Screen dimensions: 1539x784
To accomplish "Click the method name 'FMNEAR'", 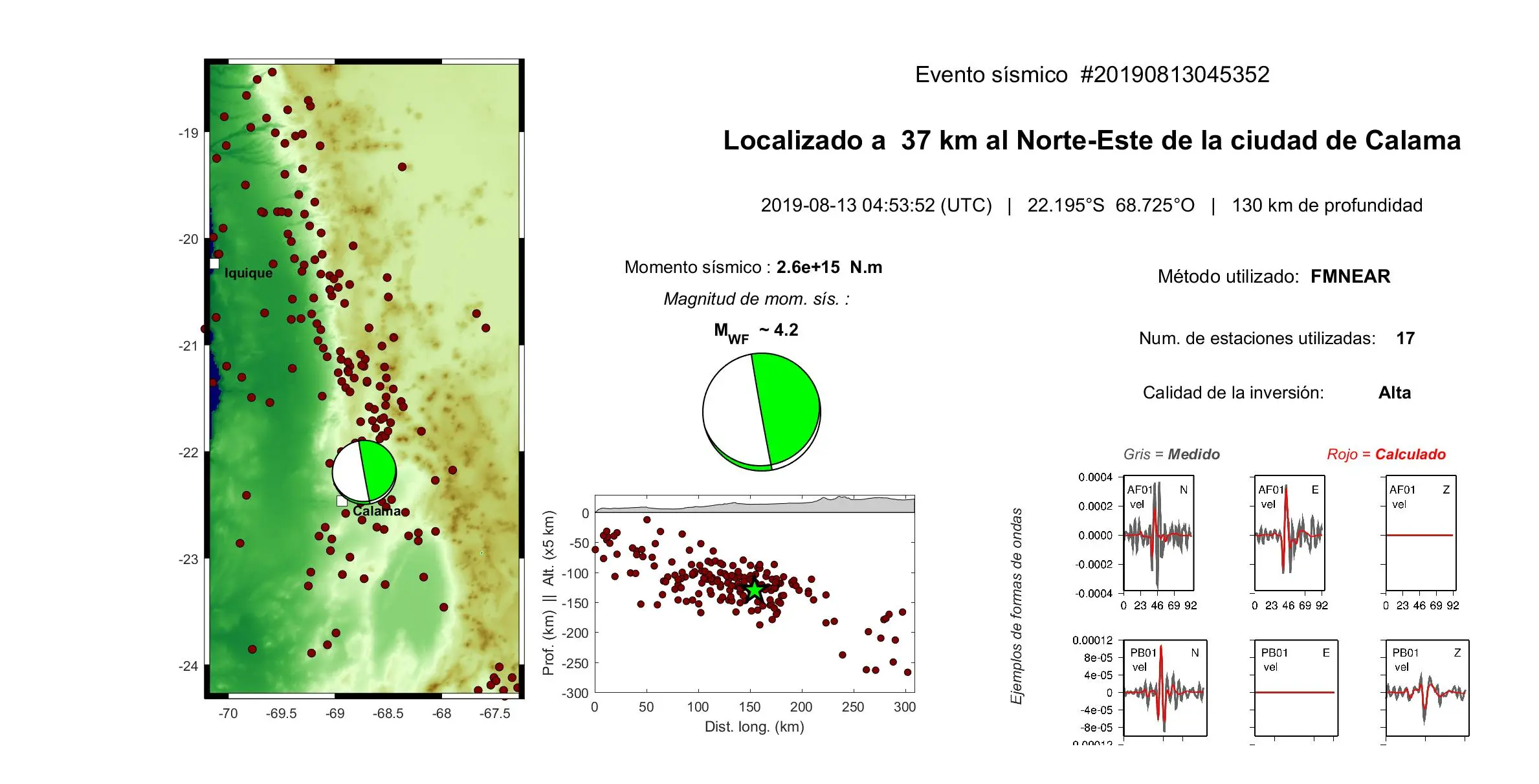I will click(x=1350, y=276).
